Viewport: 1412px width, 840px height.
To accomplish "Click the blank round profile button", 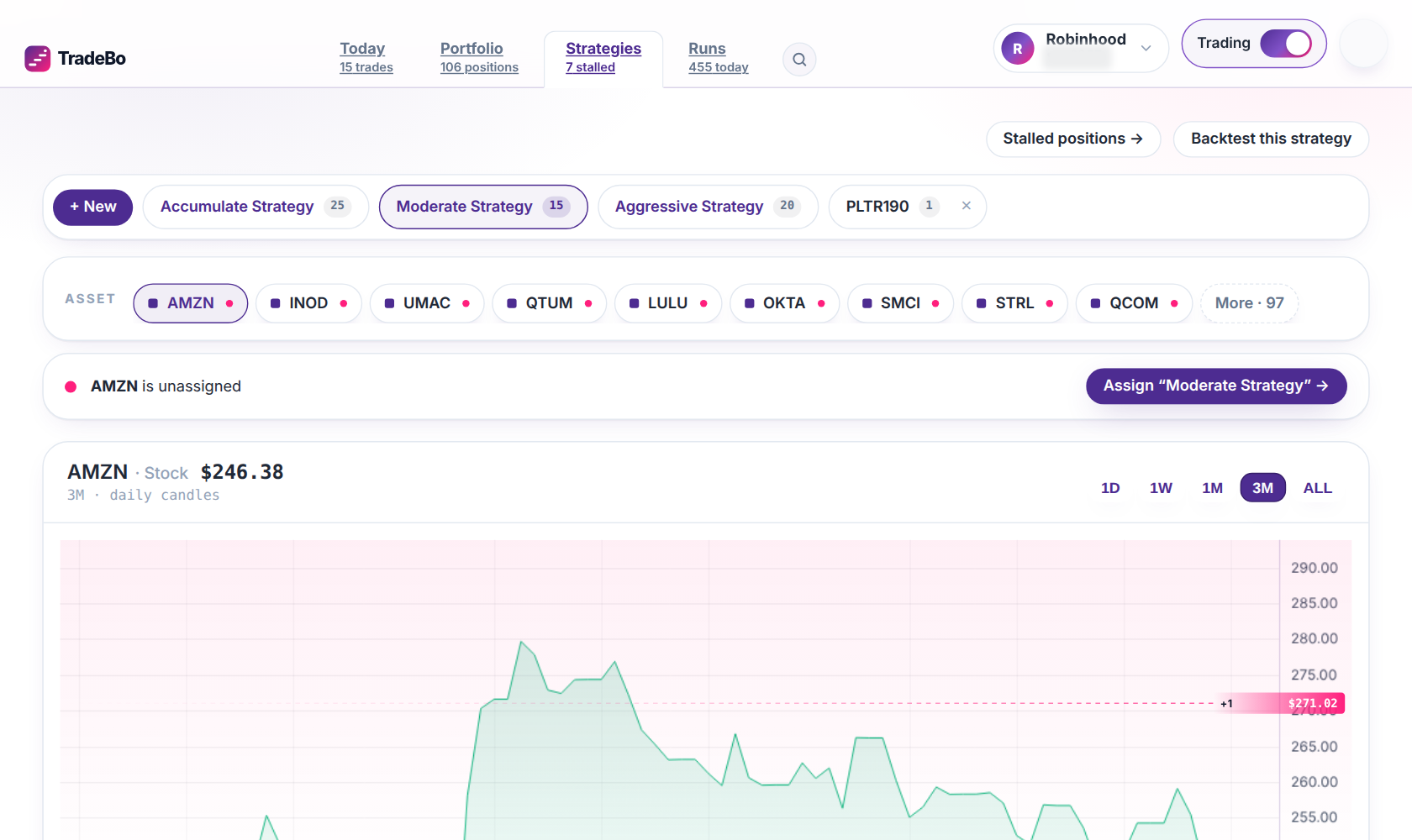I will (x=1363, y=44).
